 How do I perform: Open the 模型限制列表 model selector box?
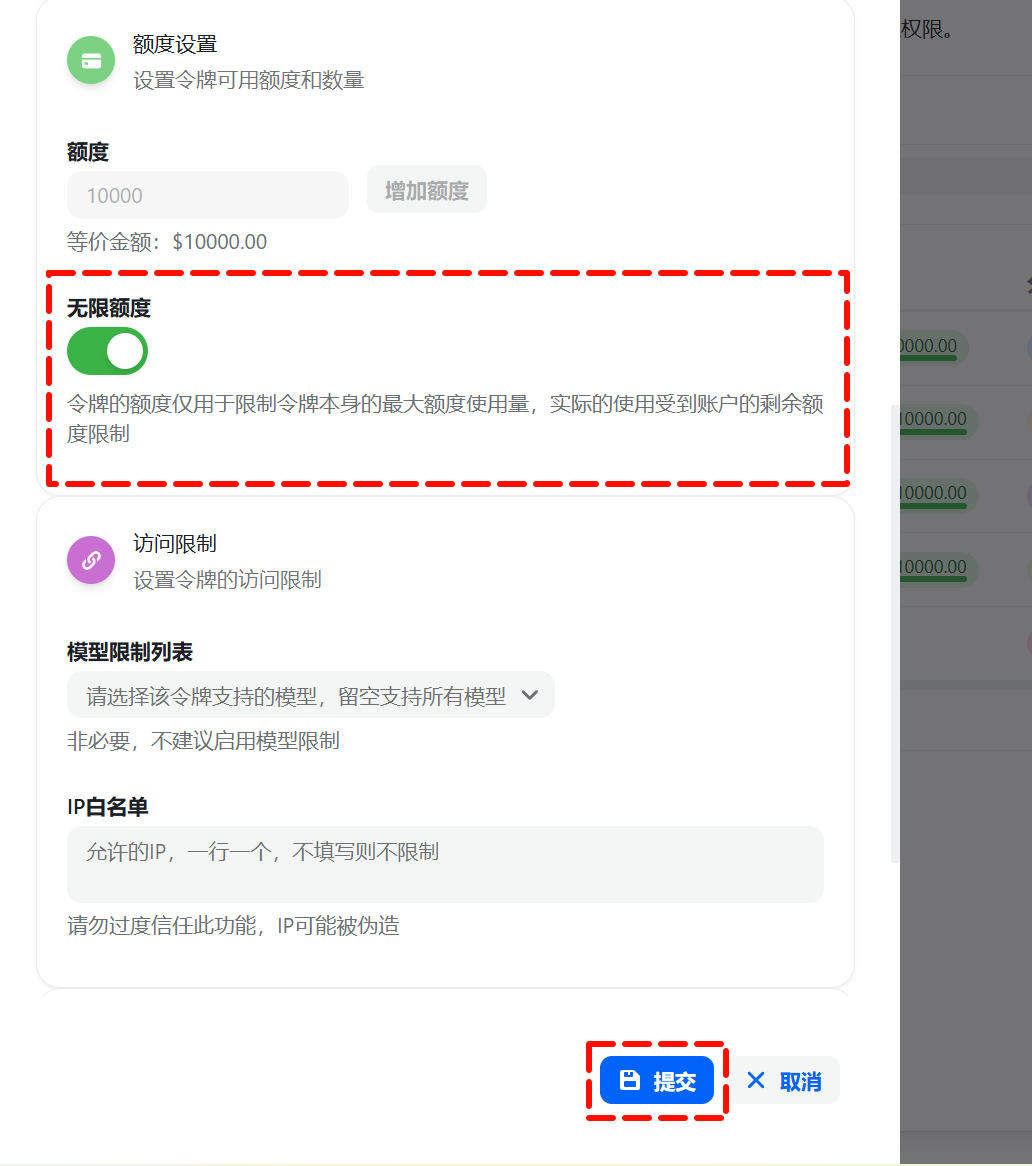(x=311, y=695)
